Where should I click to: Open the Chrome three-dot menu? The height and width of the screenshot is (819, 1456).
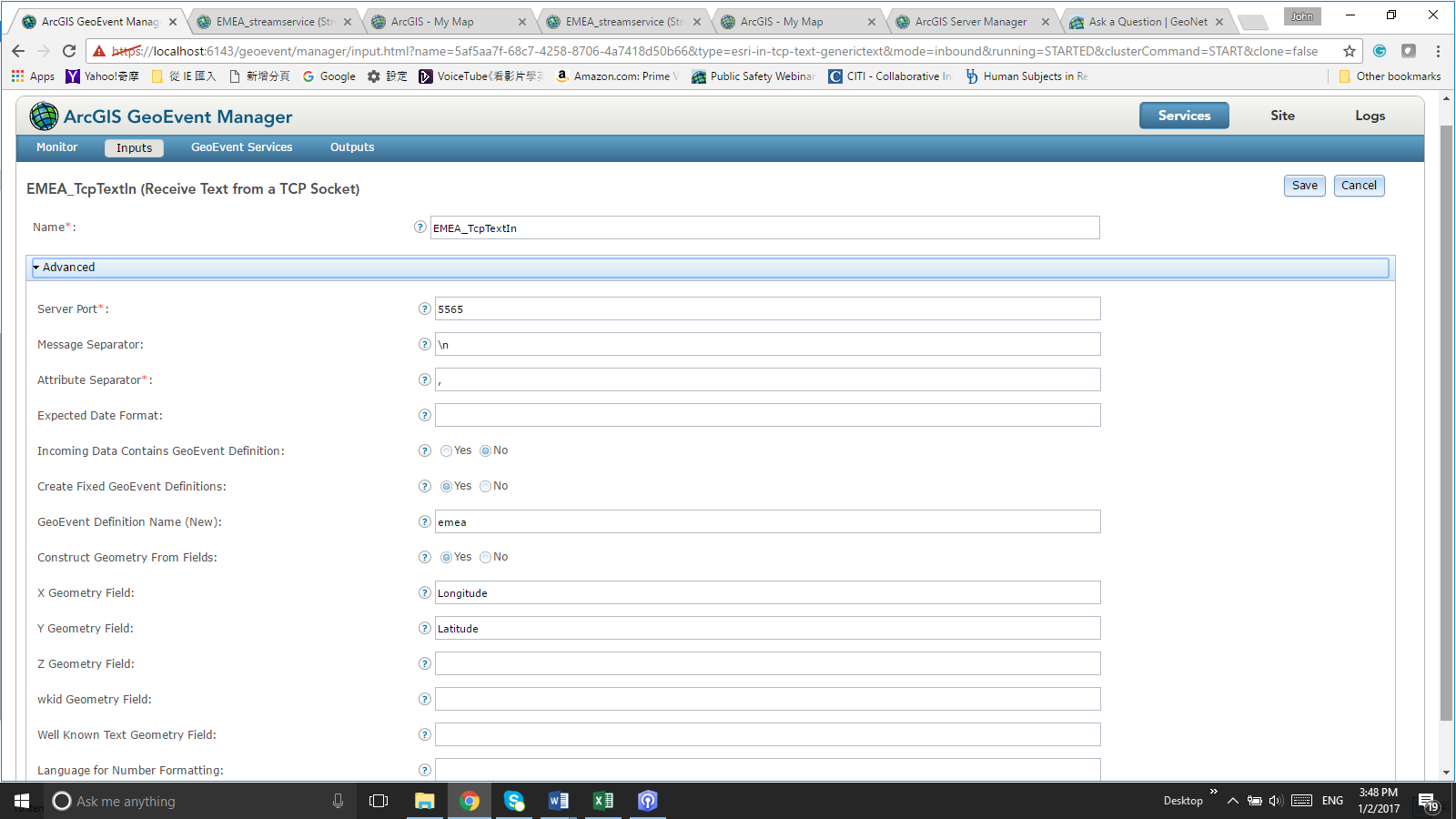point(1439,51)
